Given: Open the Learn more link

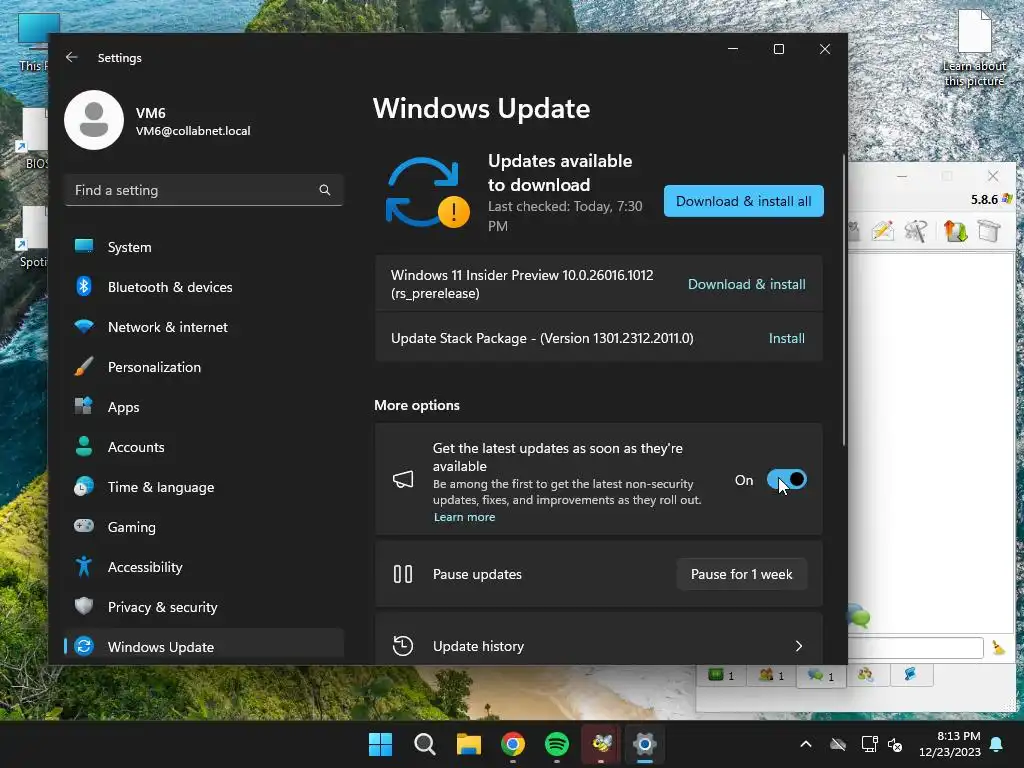Looking at the screenshot, I should tap(464, 517).
